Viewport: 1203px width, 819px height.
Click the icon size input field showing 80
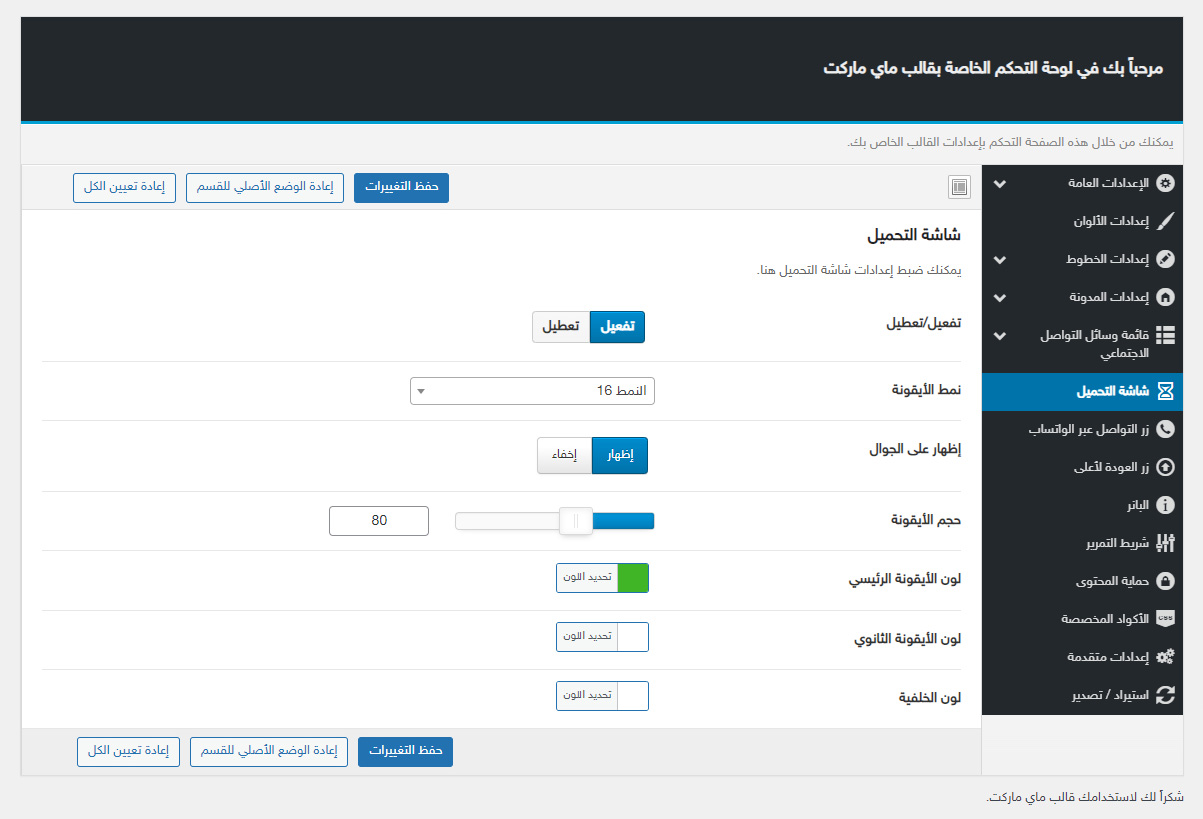[x=379, y=521]
